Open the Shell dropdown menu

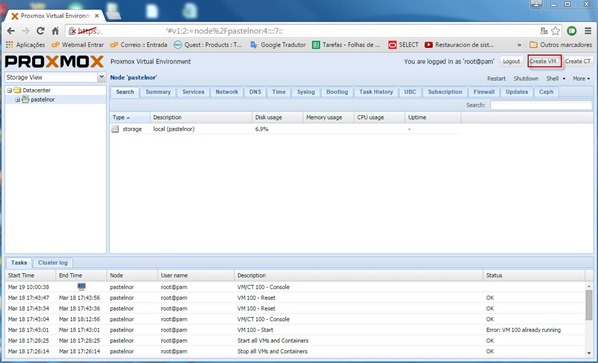556,79
